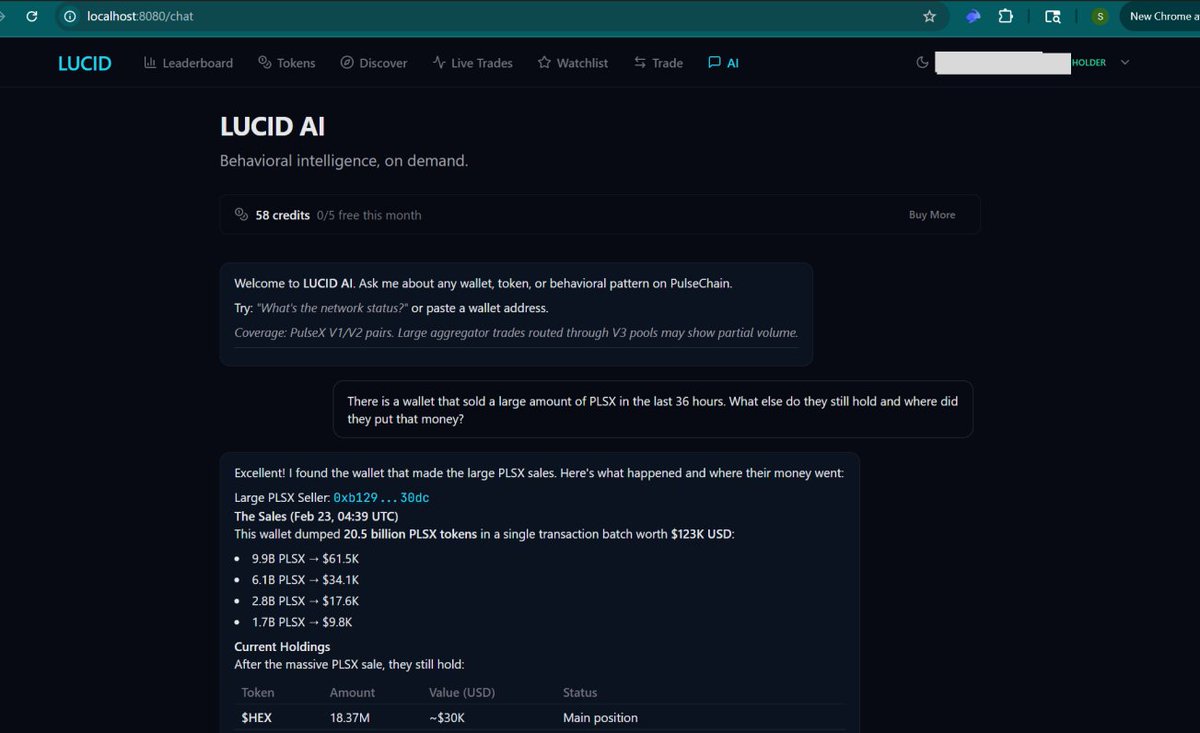Click the user question message bubble
The width and height of the screenshot is (1200, 733).
(653, 409)
